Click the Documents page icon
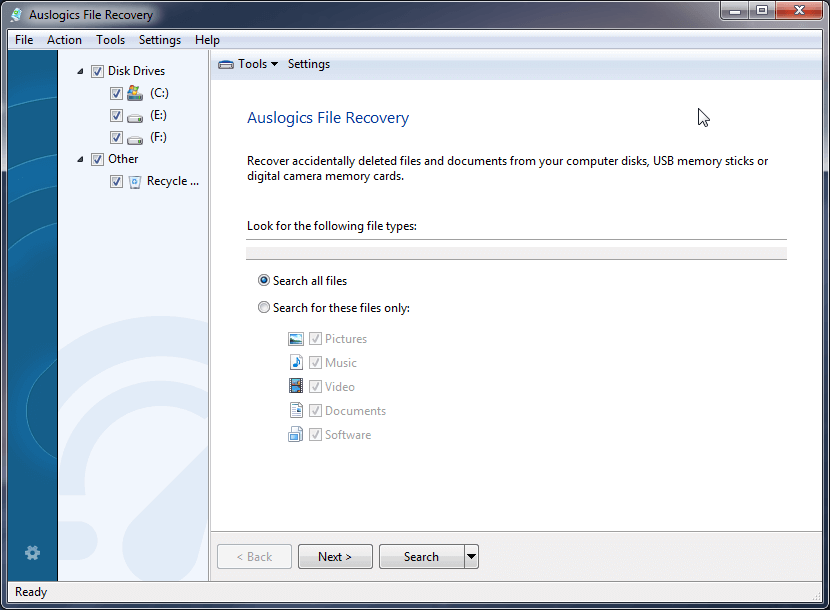Image resolution: width=830 pixels, height=610 pixels. pyautogui.click(x=296, y=411)
